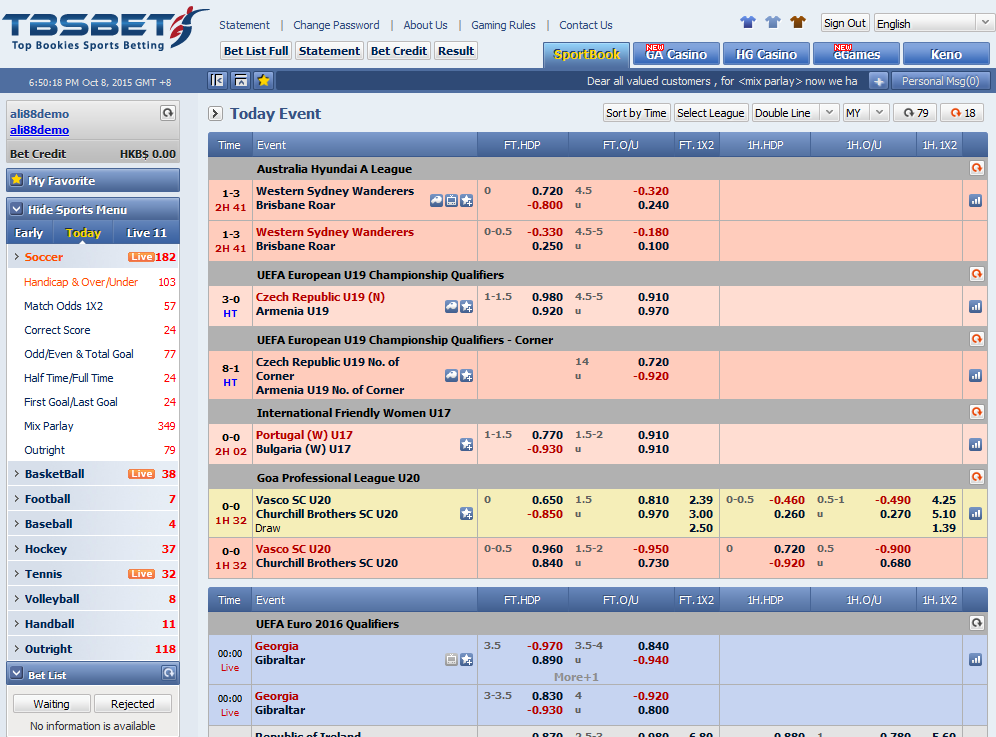Expand the BasketBall sport category
The height and width of the screenshot is (737, 996).
(54, 474)
